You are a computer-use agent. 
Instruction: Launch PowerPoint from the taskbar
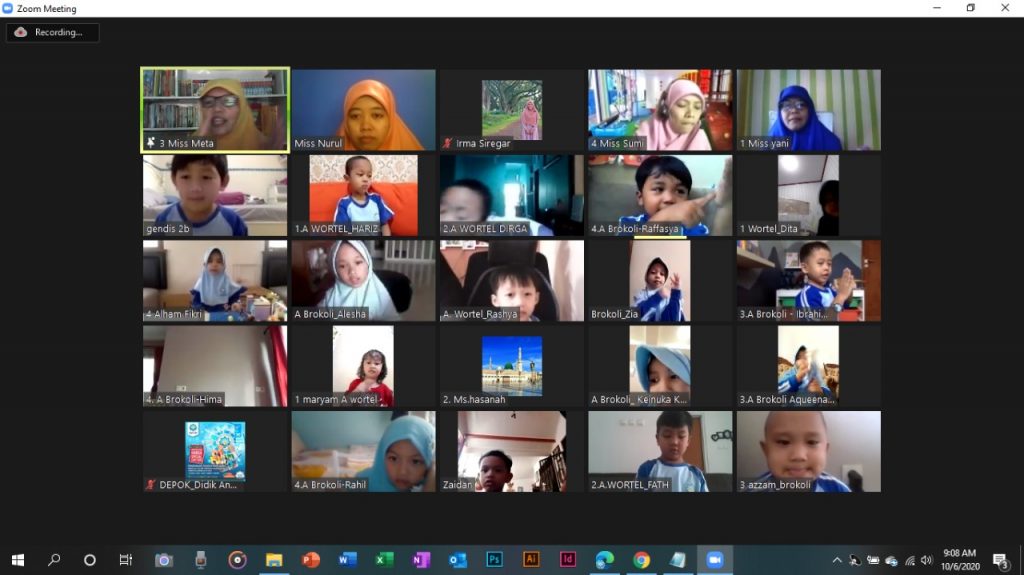tap(311, 560)
